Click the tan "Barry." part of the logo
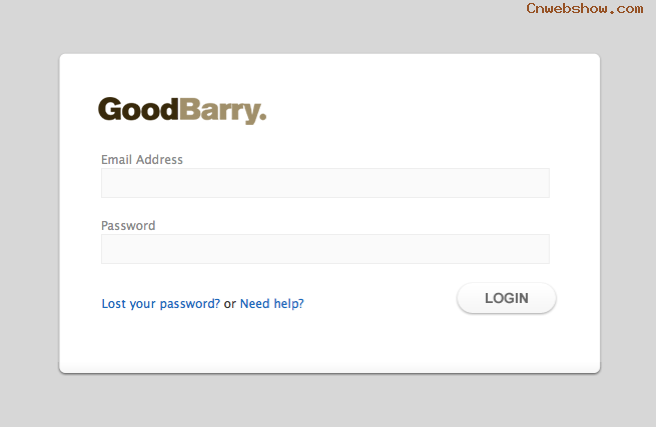The image size is (656, 427). click(x=223, y=111)
